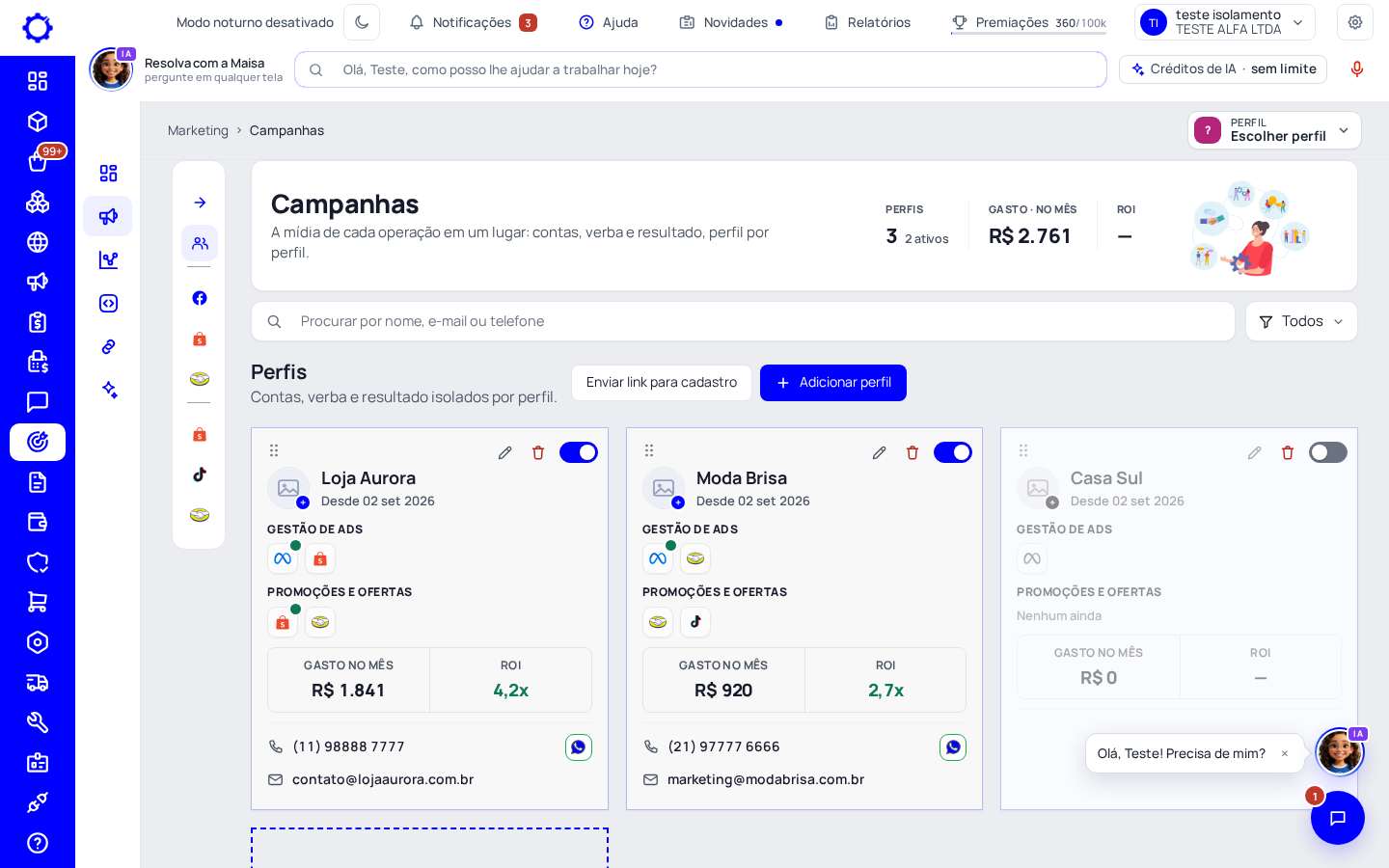Open WhatsApp for Moda Brisa phone
The width and height of the screenshot is (1389, 868).
pos(953,747)
